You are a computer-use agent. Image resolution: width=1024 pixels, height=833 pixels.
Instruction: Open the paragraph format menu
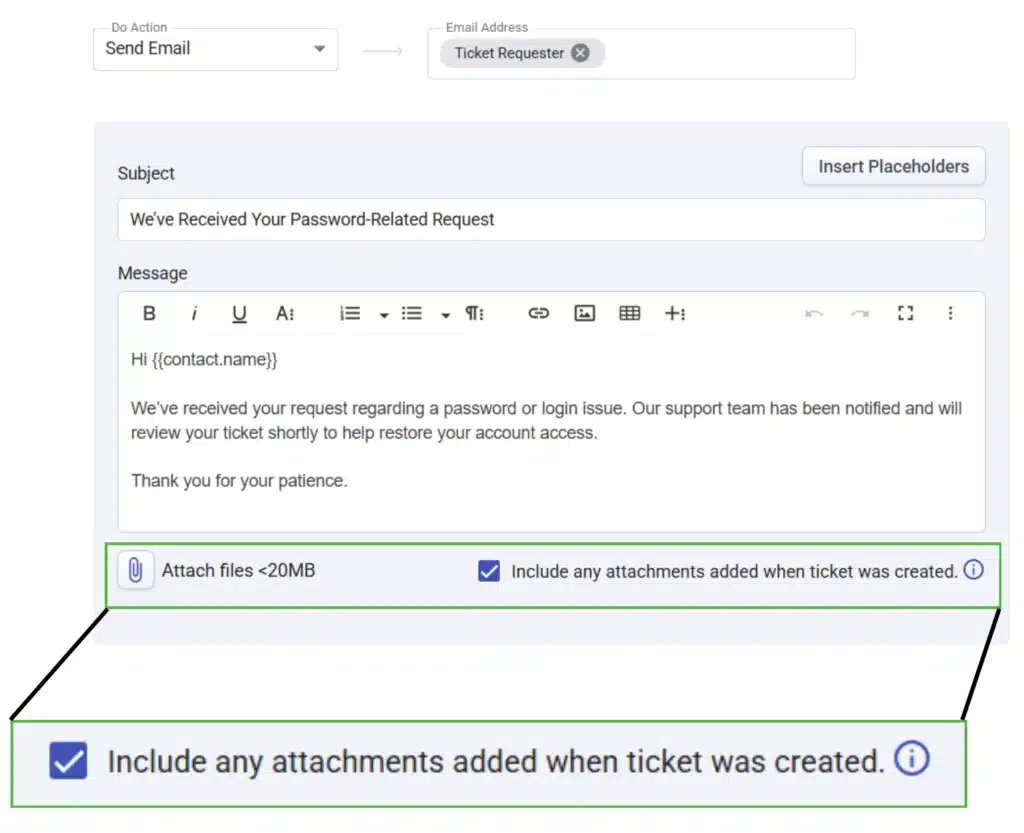click(474, 314)
